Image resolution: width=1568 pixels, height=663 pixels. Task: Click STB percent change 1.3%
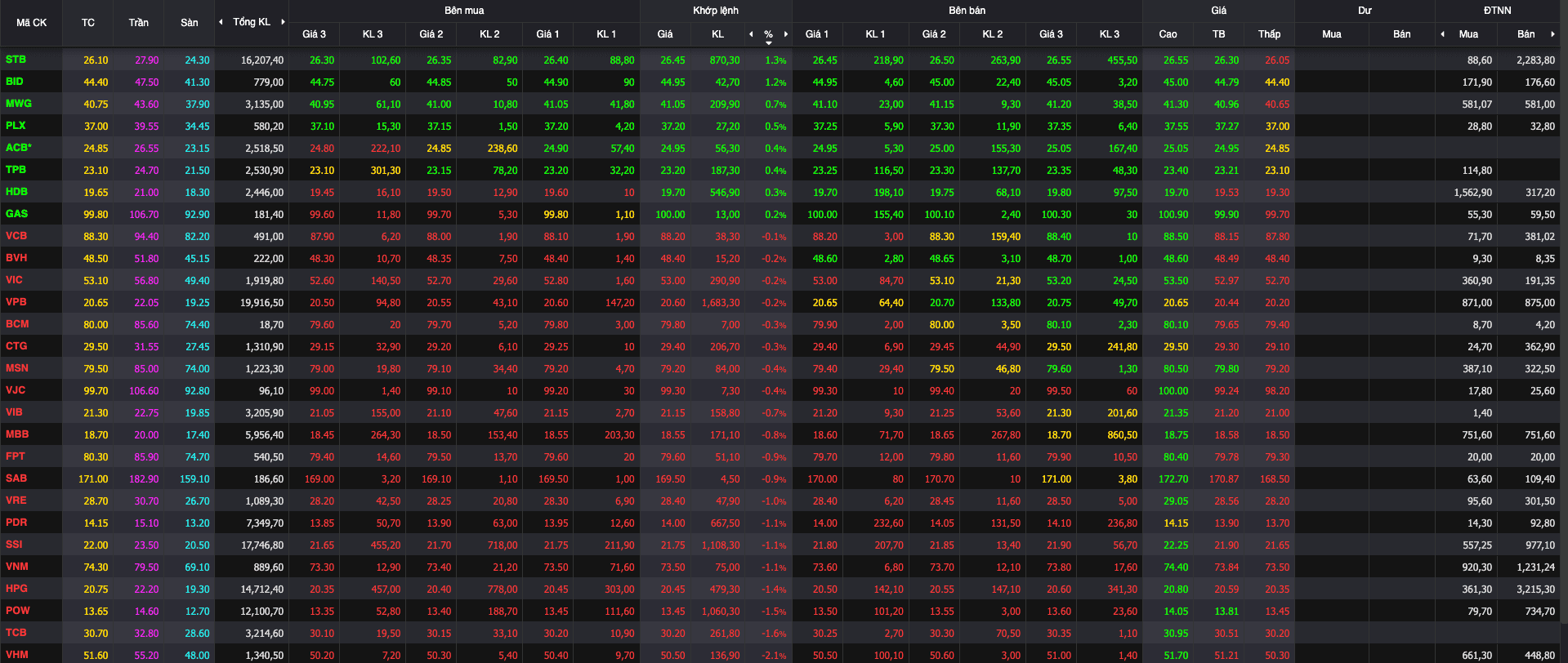pos(776,60)
